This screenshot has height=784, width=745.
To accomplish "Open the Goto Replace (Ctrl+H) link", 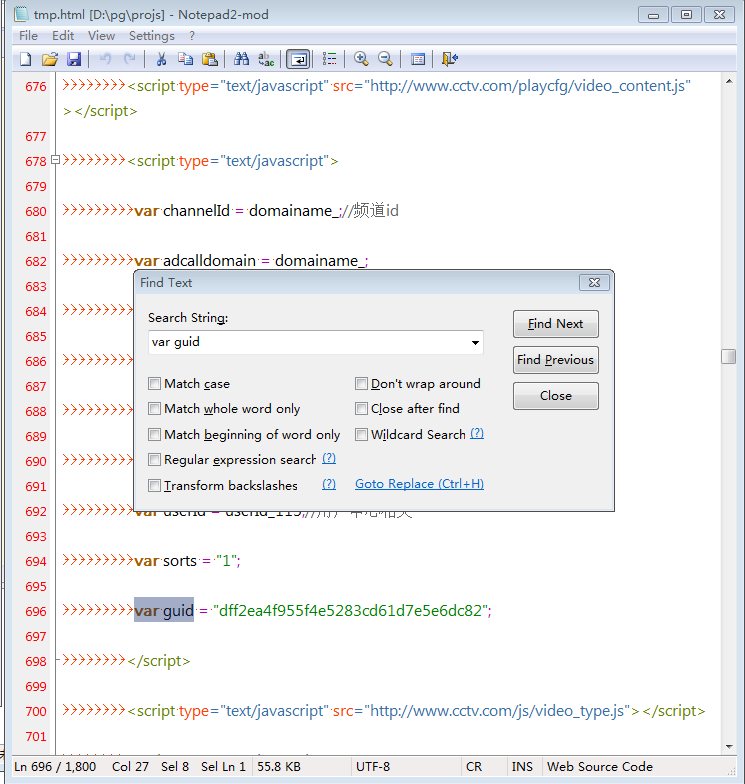I will 420,484.
